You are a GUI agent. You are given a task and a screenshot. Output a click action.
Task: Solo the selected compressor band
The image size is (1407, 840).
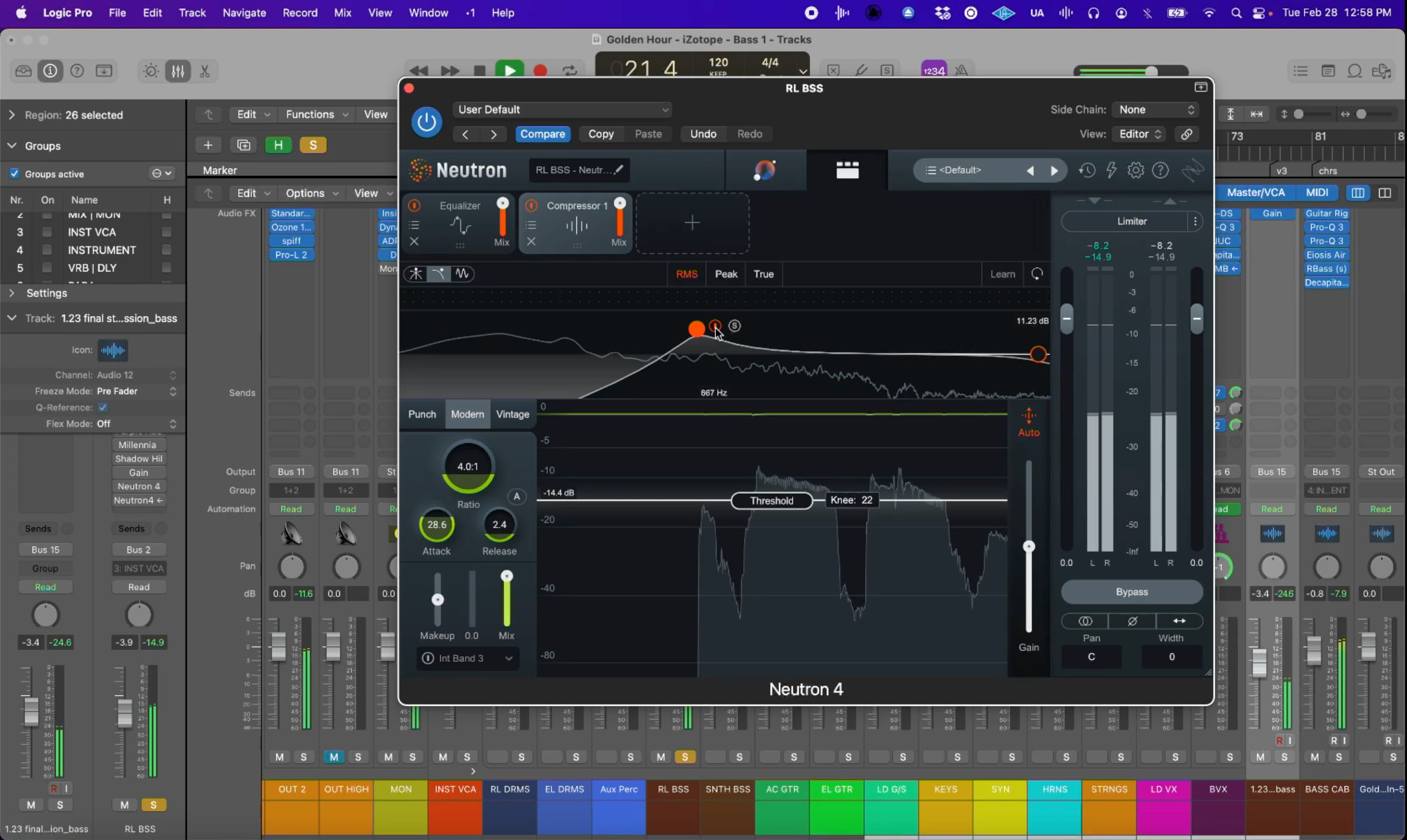tap(734, 326)
